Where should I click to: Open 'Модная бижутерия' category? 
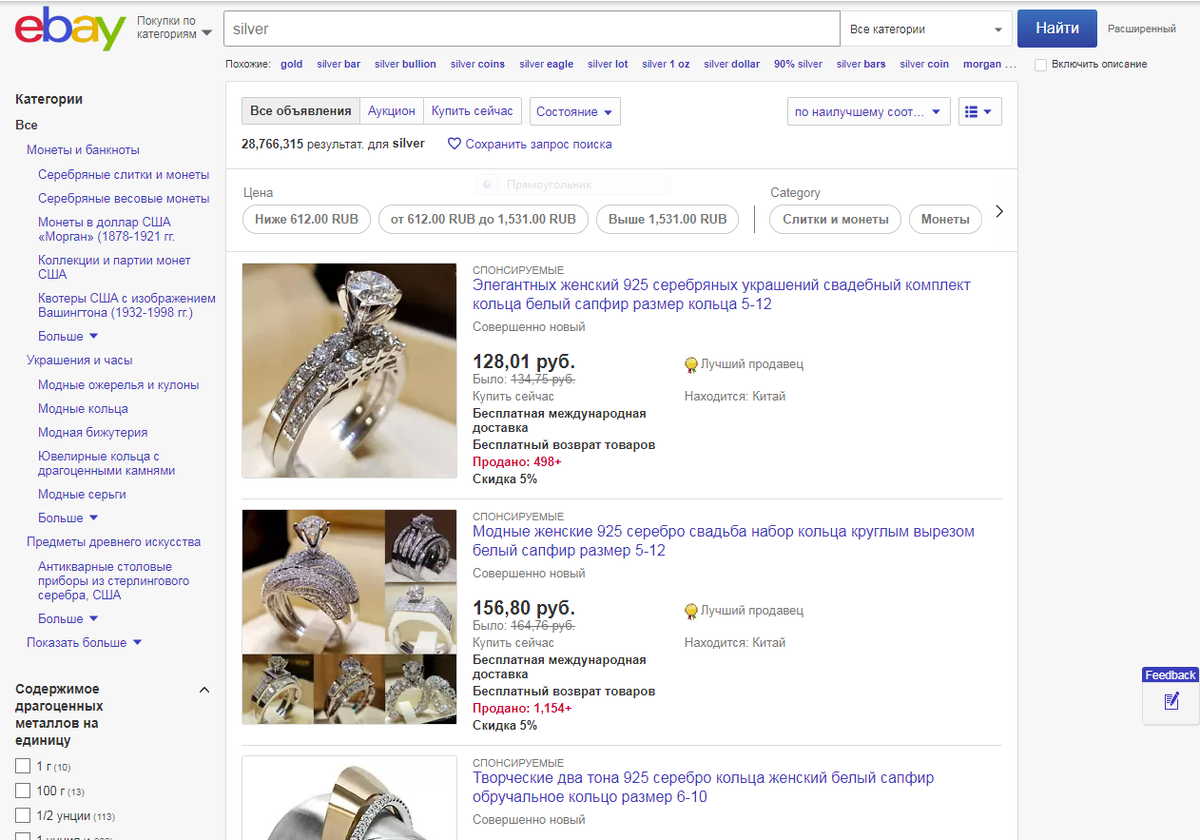(x=93, y=433)
